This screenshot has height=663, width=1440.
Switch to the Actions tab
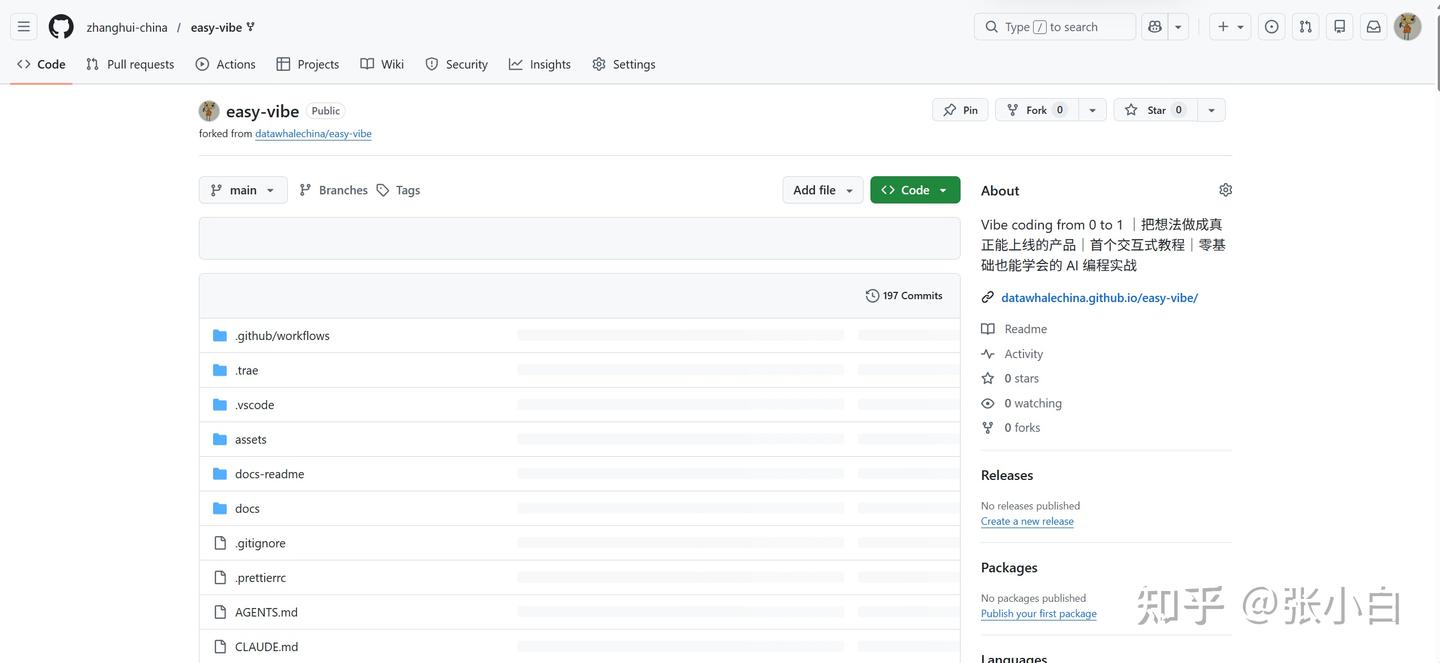point(225,64)
